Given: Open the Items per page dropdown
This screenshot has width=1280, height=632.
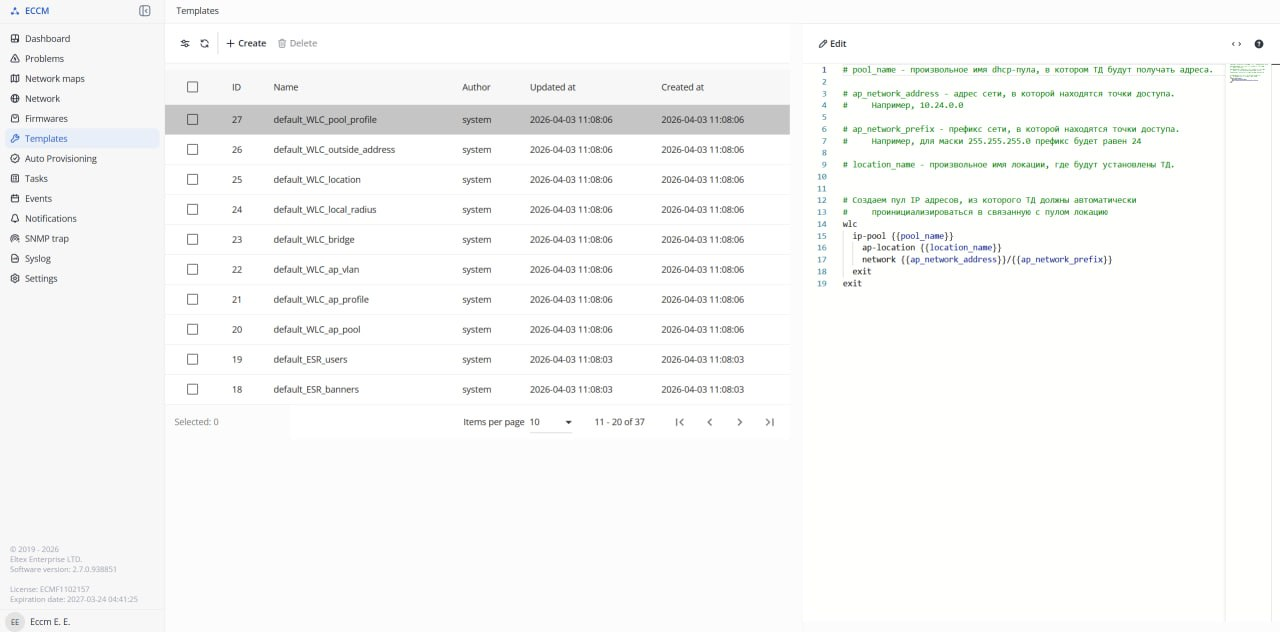Looking at the screenshot, I should tap(550, 422).
